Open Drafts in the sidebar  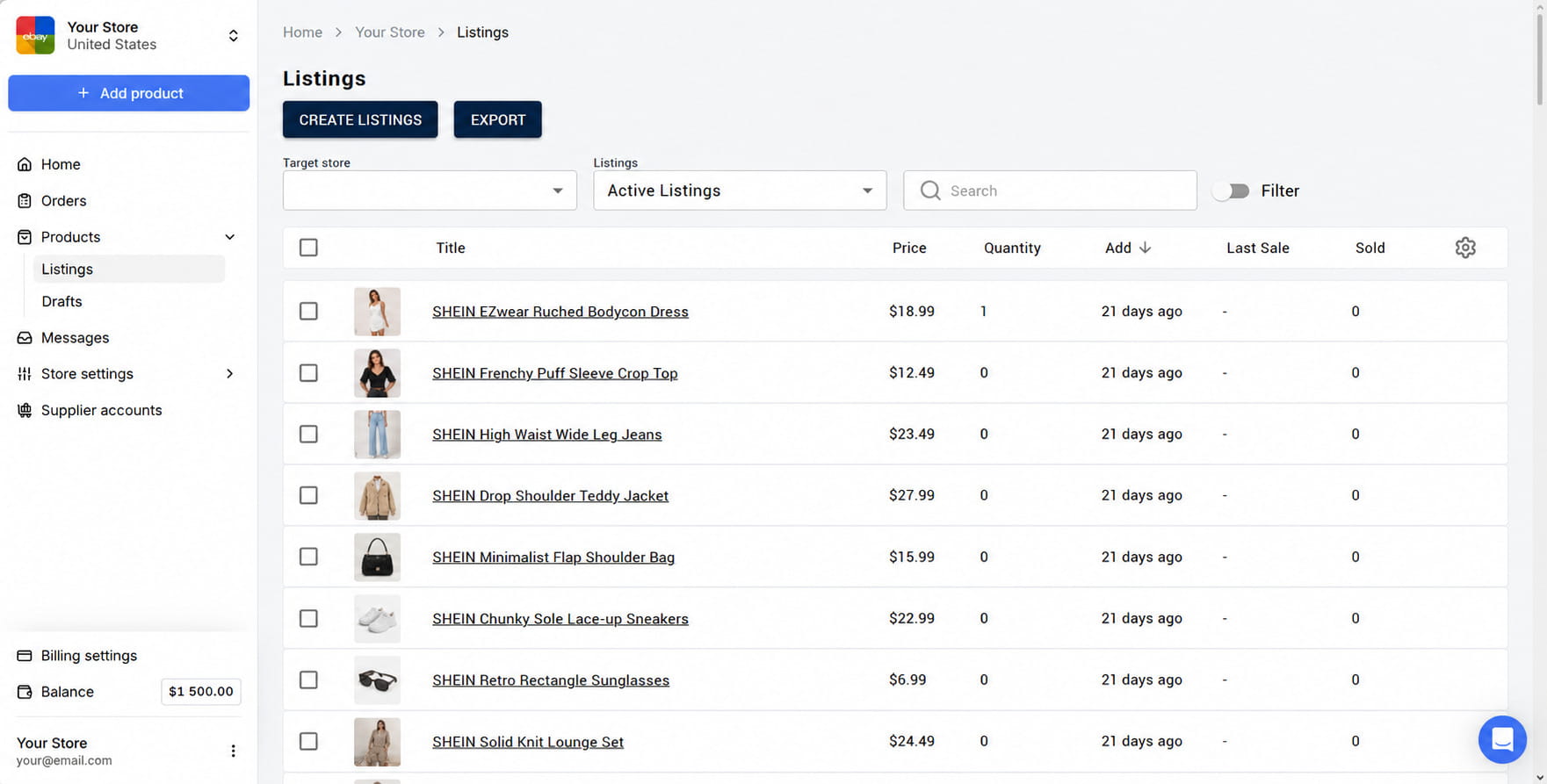(61, 301)
